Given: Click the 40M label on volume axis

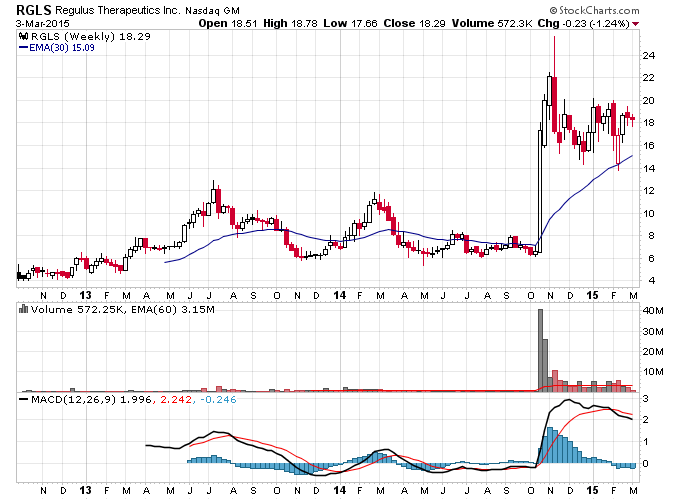Looking at the screenshot, I should (x=653, y=310).
